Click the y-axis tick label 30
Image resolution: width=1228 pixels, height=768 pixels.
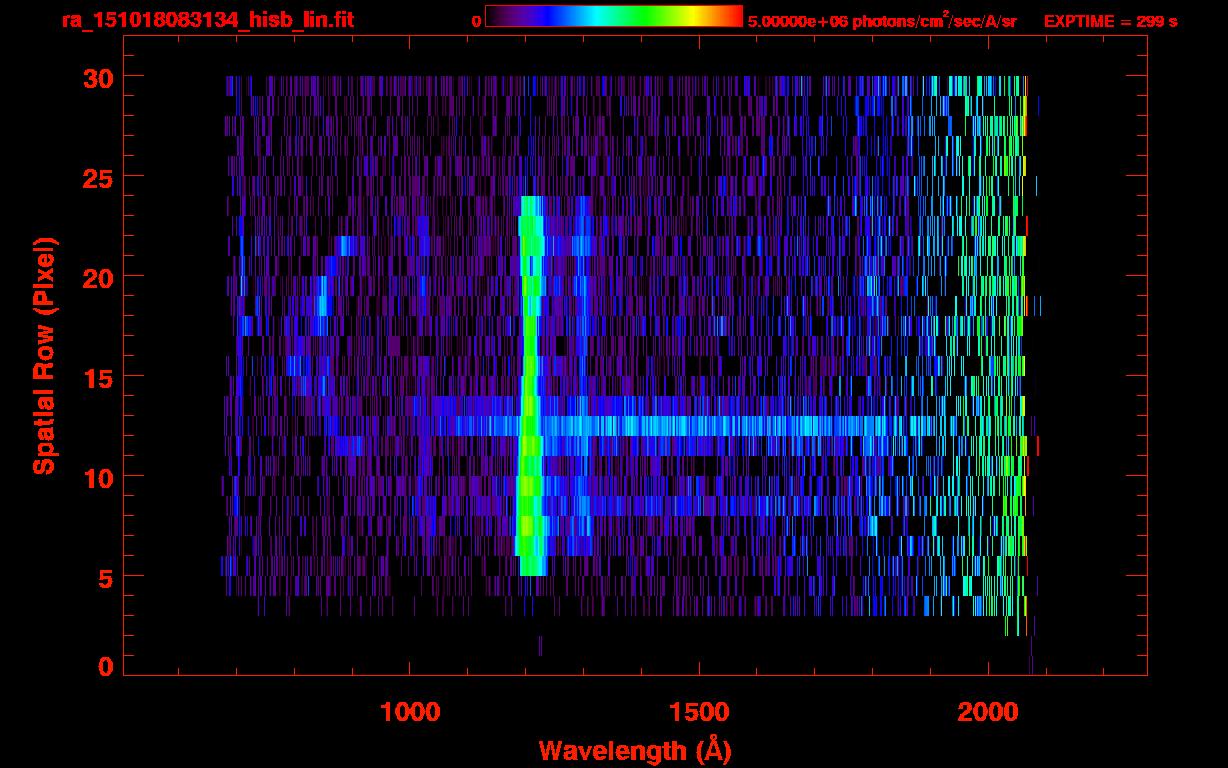coord(96,77)
